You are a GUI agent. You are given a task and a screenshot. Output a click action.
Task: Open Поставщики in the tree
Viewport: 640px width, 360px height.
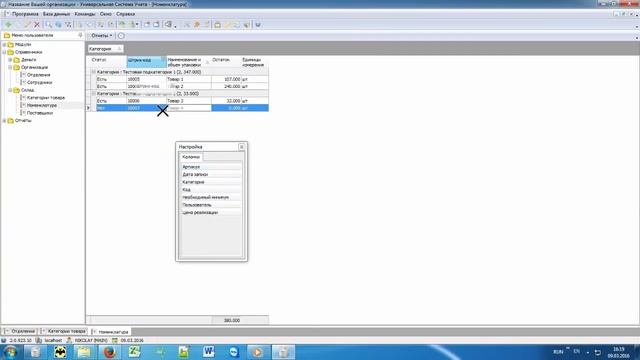tap(40, 113)
